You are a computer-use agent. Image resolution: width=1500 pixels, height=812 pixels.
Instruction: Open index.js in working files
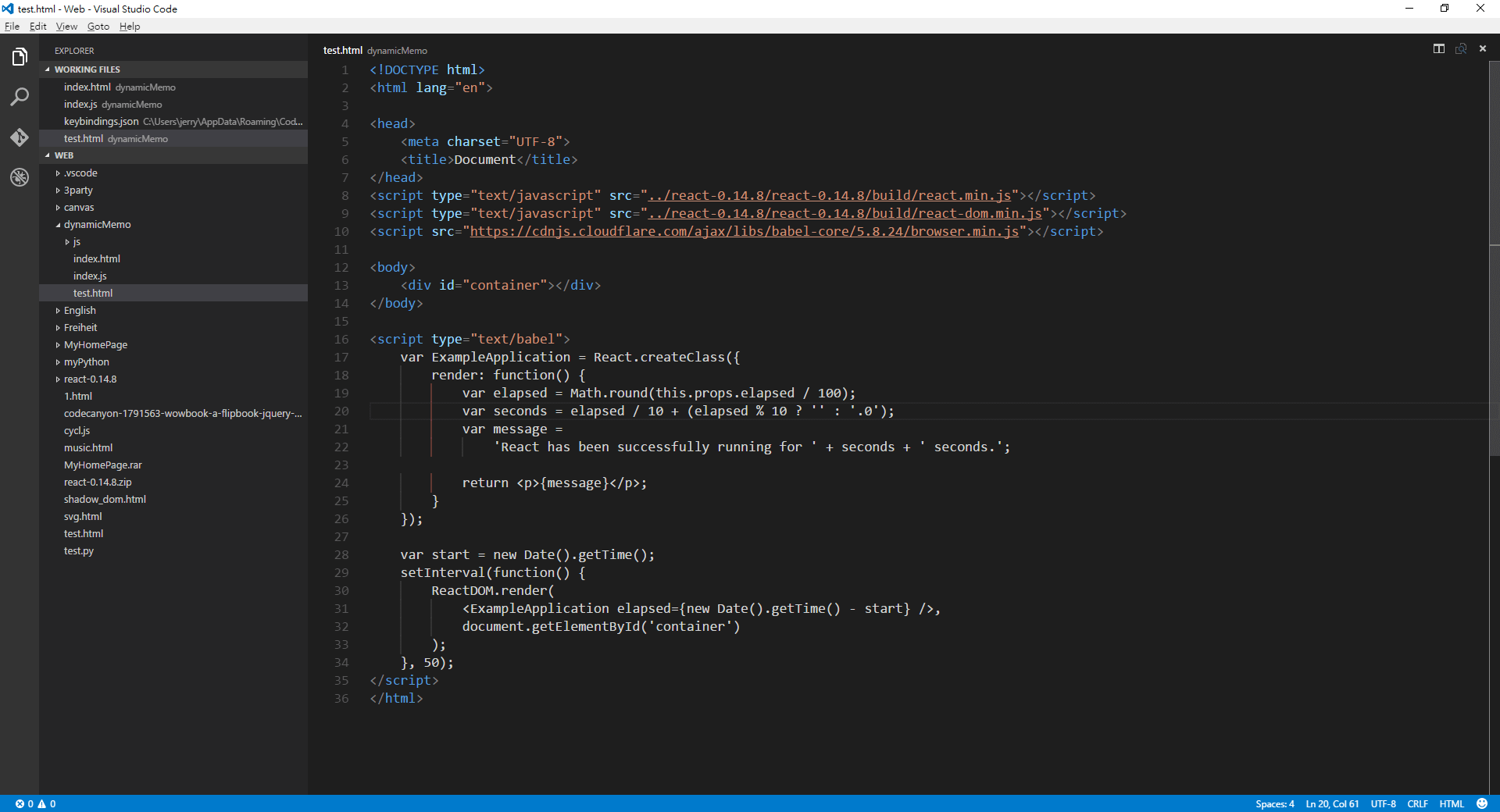[x=173, y=104]
